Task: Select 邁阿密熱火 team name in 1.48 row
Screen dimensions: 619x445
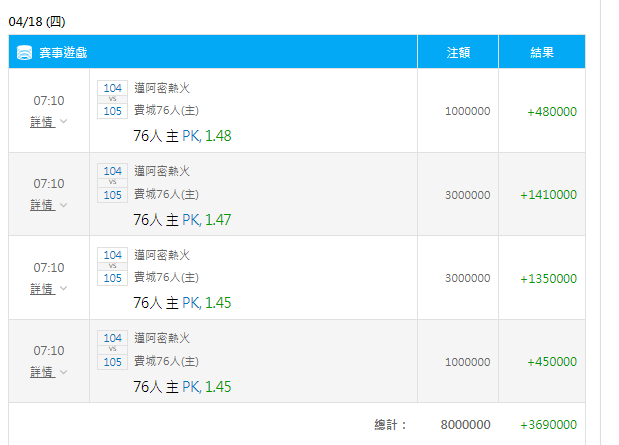Action: coord(162,88)
